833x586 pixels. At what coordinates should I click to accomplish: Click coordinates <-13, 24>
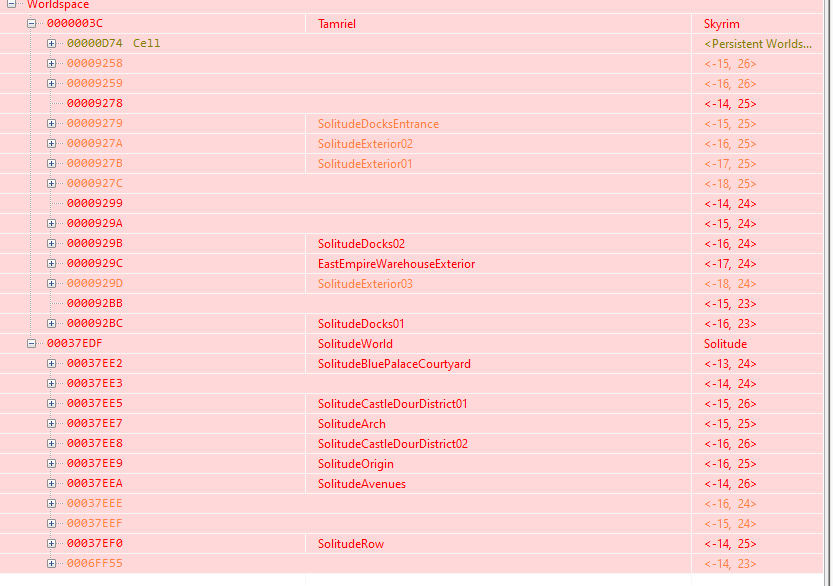click(730, 364)
